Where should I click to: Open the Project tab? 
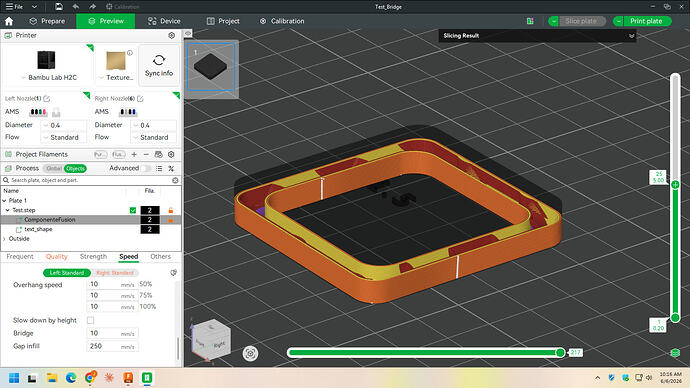pyautogui.click(x=223, y=21)
